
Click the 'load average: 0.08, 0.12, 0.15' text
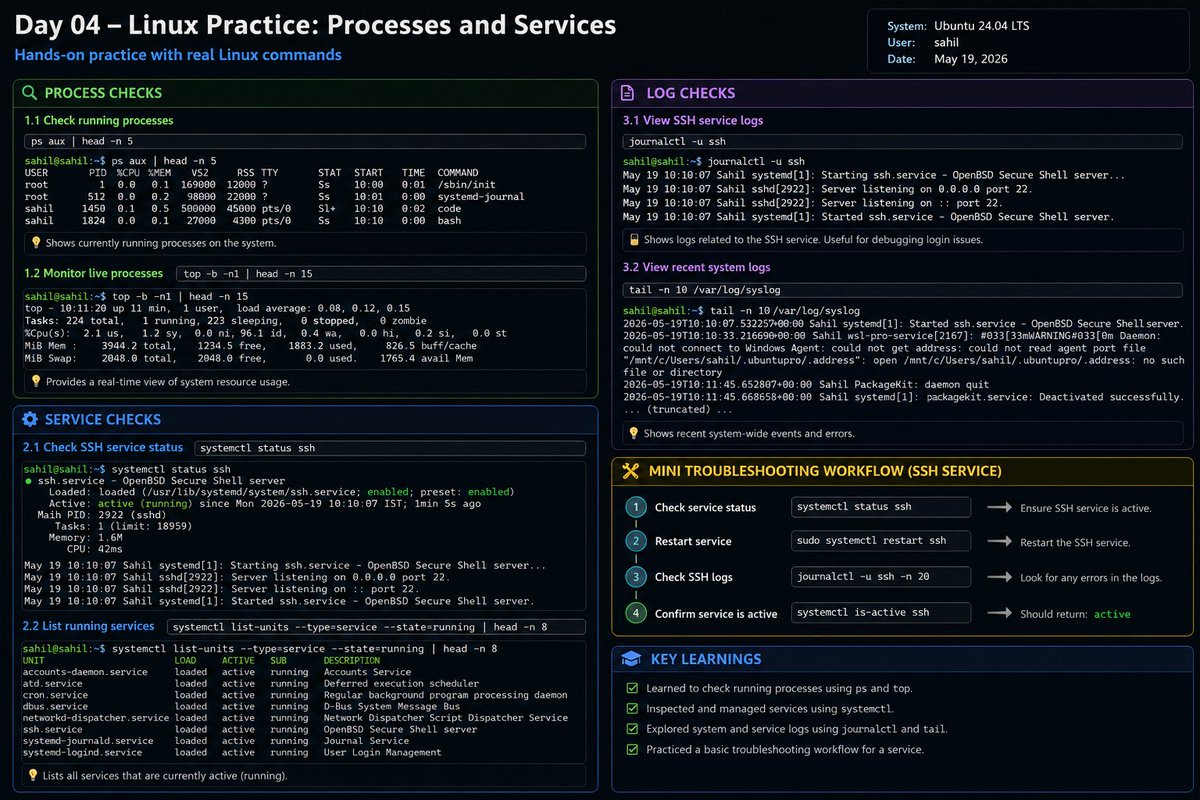tap(323, 308)
